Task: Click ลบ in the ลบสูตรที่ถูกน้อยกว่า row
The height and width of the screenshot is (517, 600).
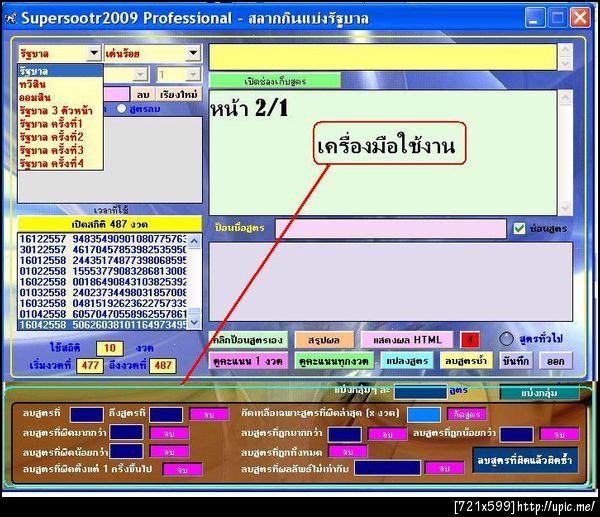Action: 559,434
